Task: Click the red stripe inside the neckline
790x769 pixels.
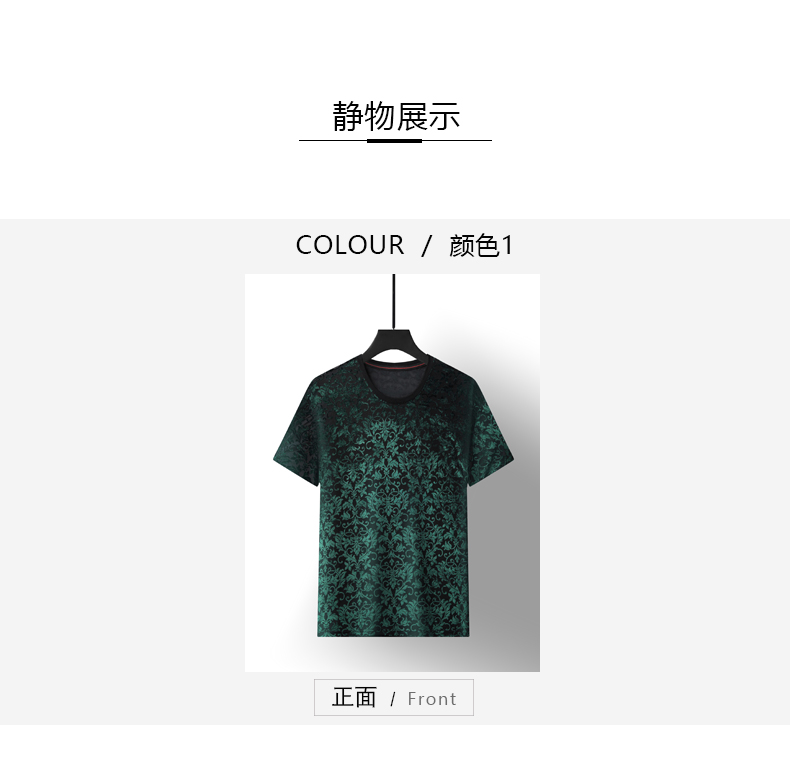Action: [x=394, y=366]
